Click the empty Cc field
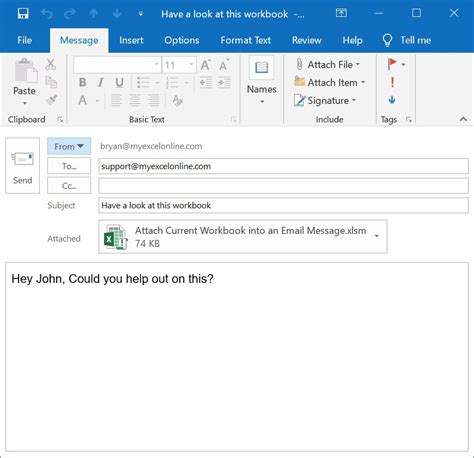 (283, 186)
